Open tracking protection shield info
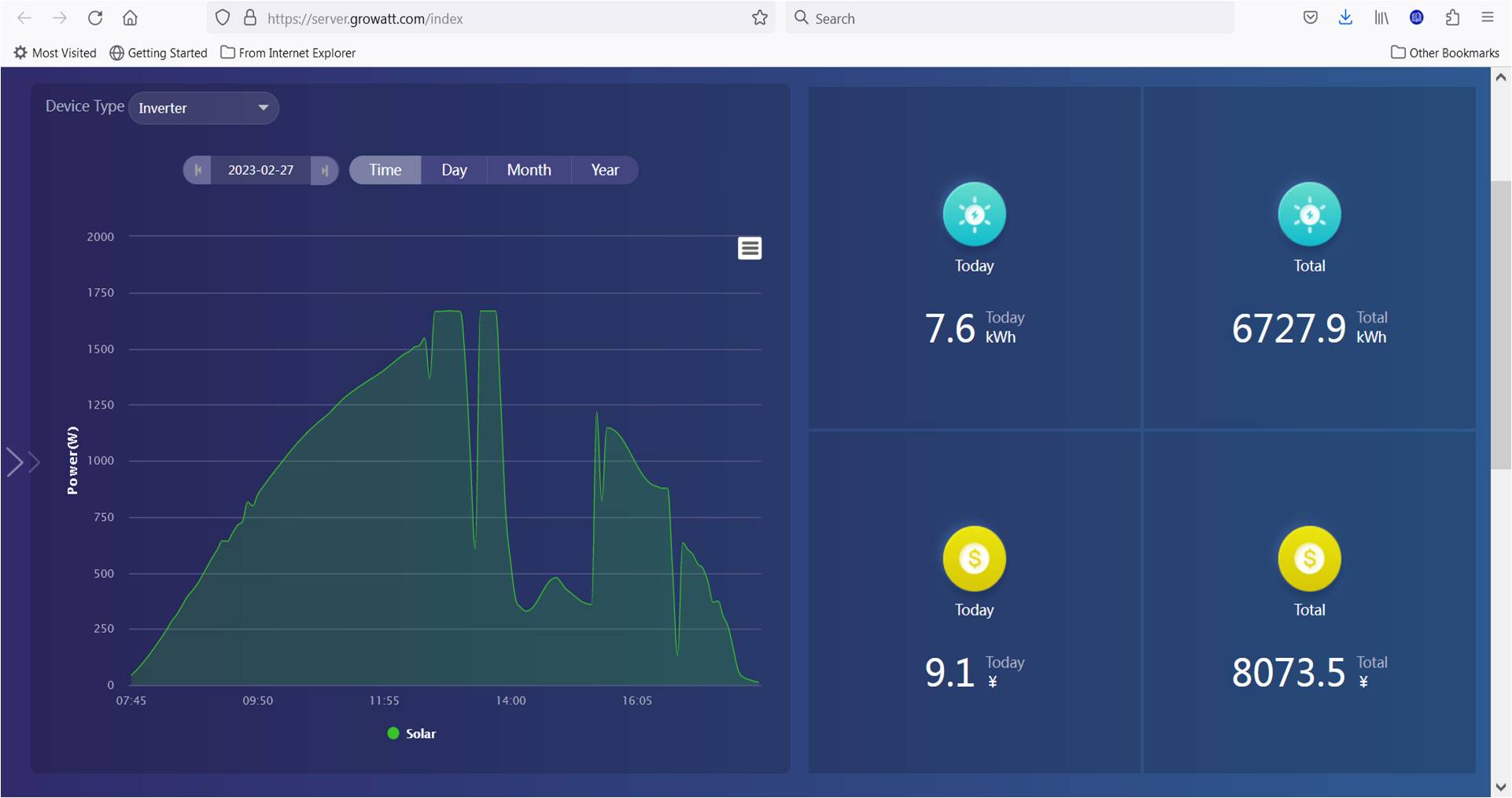This screenshot has width=1512, height=798. (x=223, y=18)
